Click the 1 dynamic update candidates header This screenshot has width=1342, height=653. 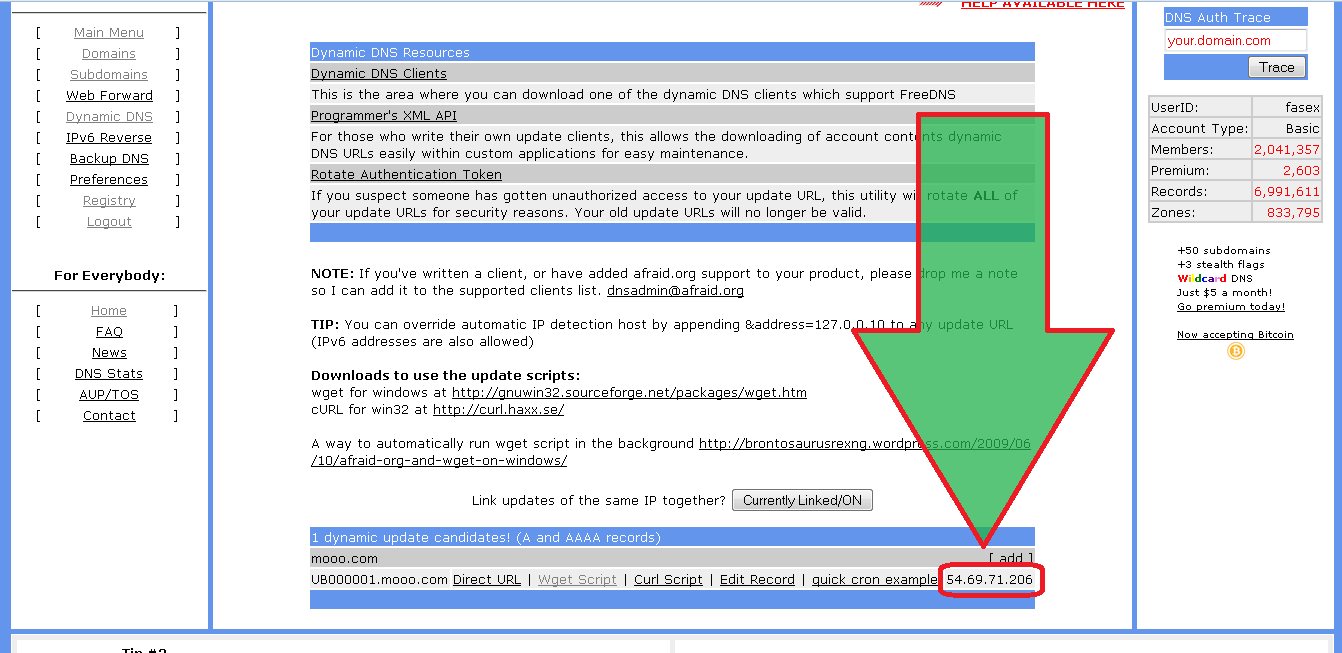point(672,538)
